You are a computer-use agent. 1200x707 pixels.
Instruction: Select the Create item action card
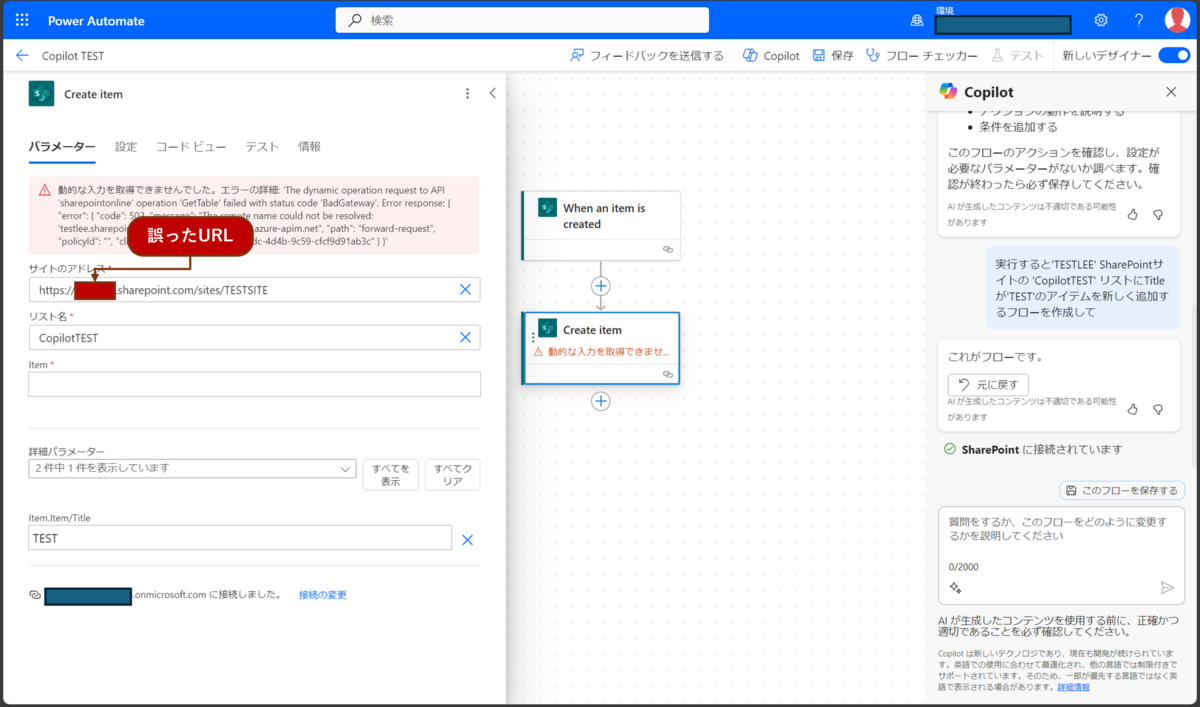point(601,348)
